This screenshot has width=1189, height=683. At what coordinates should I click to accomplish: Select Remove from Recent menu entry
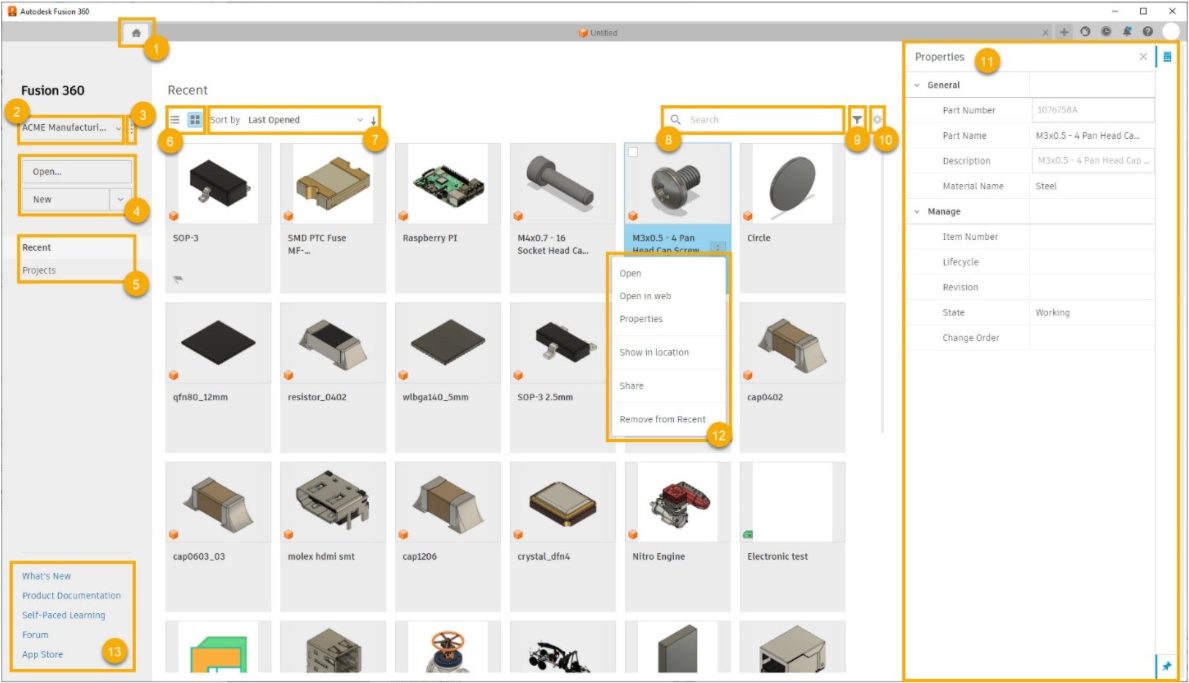point(662,419)
